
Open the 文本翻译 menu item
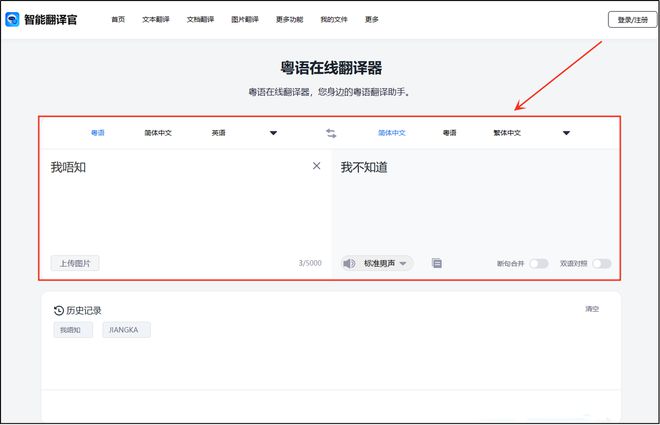(155, 19)
